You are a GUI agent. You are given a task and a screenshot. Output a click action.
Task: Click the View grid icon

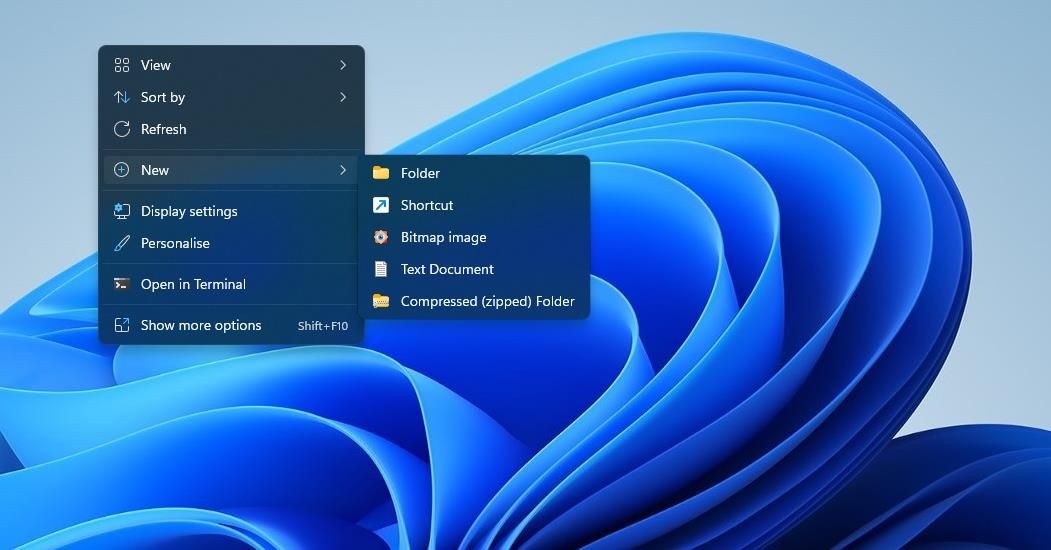click(121, 65)
